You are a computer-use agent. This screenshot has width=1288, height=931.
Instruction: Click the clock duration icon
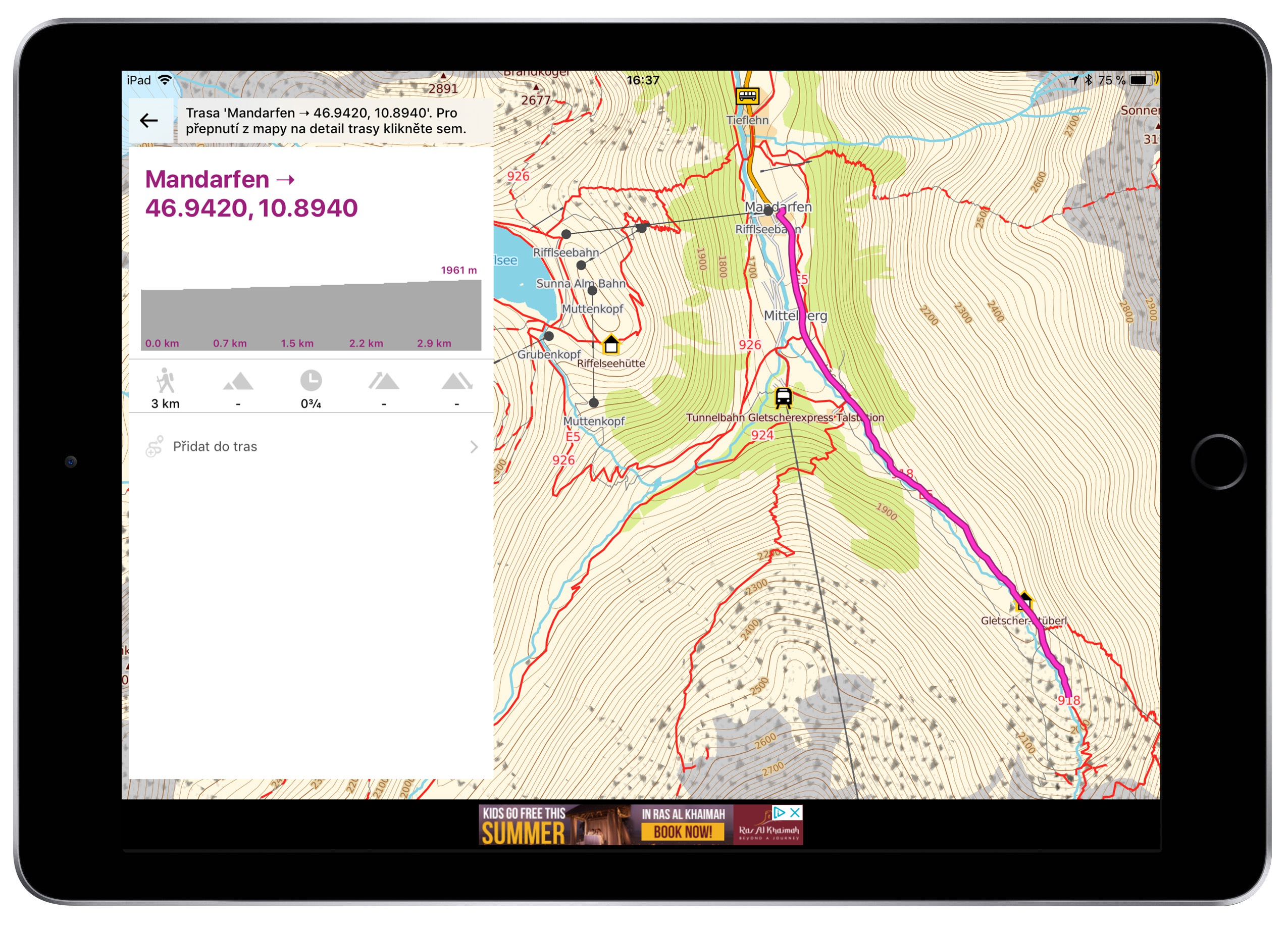click(x=311, y=381)
